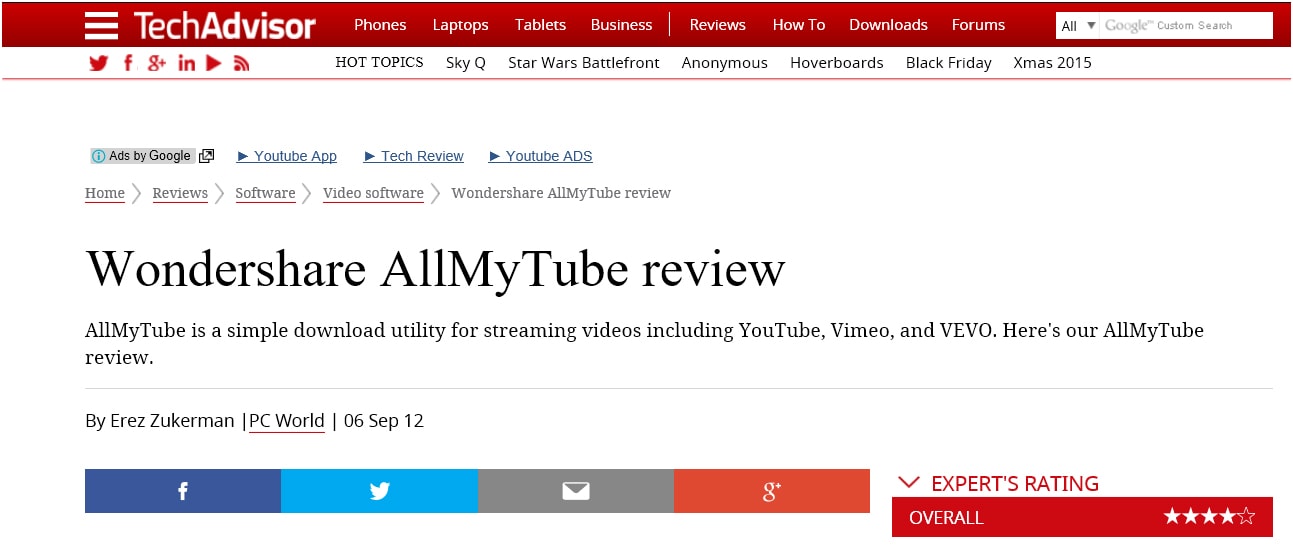Click the Wondershare AllMyTube review headline
This screenshot has height=548, width=1293.
pyautogui.click(x=435, y=269)
